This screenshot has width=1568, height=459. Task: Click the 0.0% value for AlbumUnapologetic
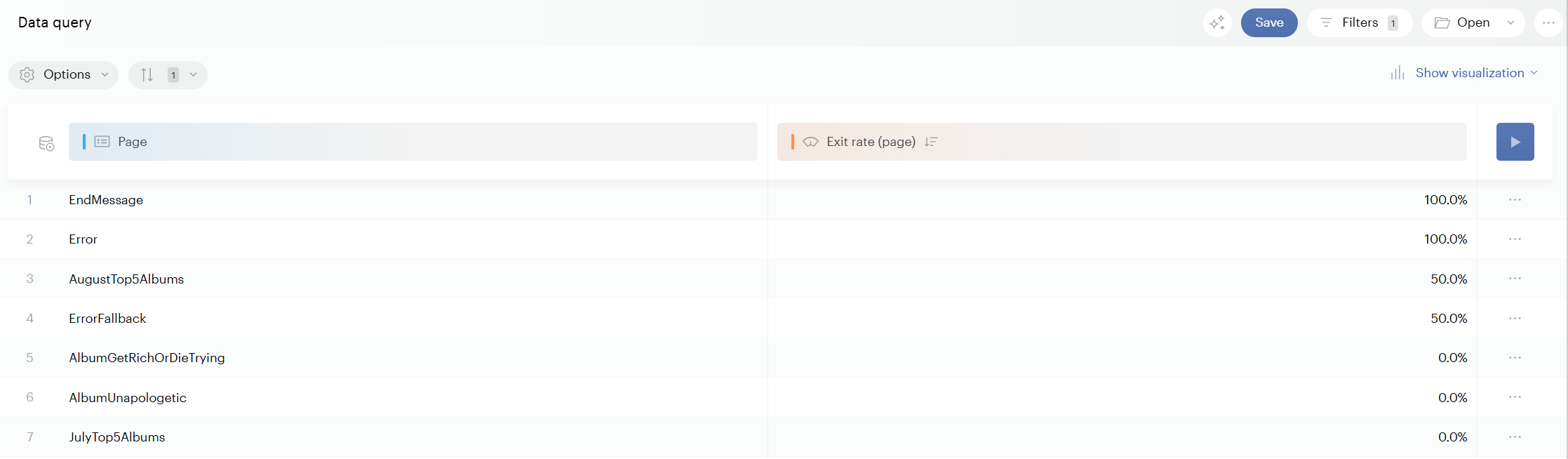(x=1452, y=398)
